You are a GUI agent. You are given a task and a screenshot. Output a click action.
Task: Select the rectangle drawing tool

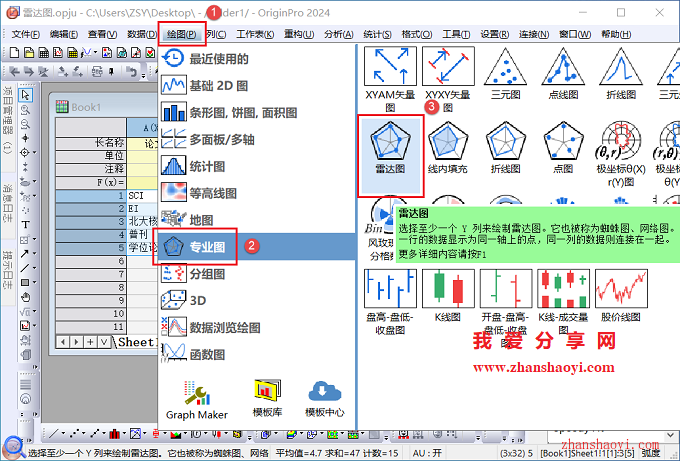25,282
